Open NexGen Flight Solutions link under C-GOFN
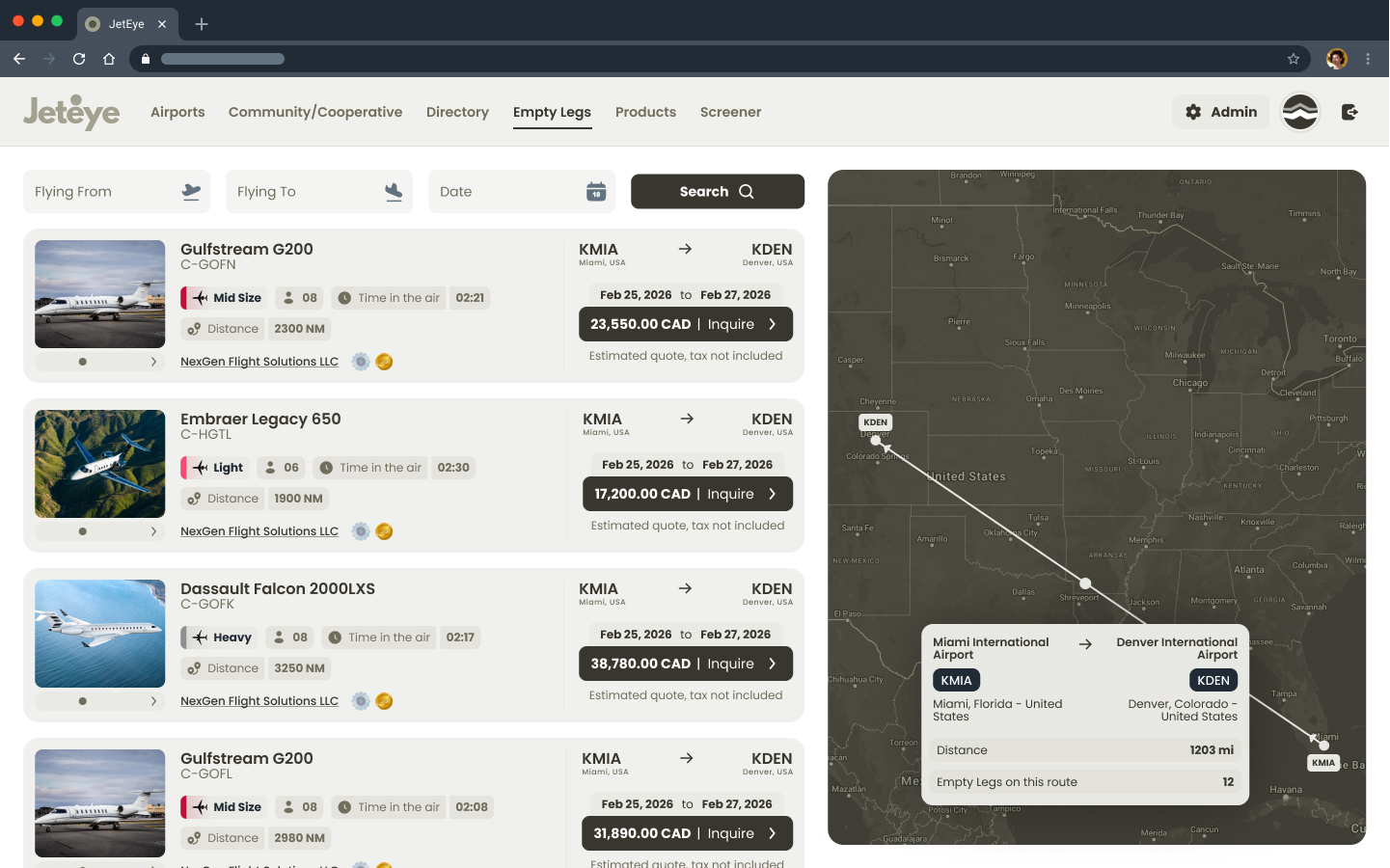Screen dimensions: 1390x868 259,362
